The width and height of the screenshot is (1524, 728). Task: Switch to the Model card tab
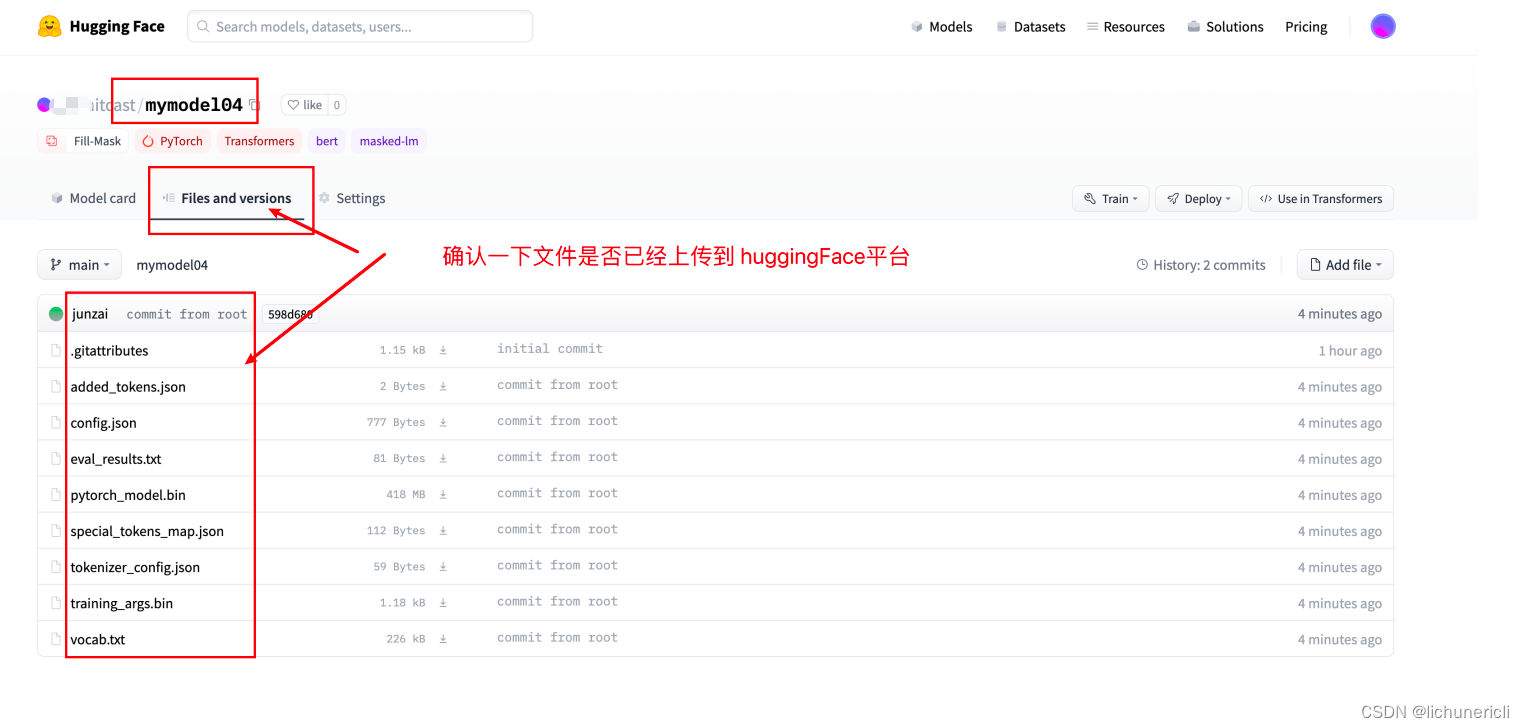pyautogui.click(x=93, y=198)
